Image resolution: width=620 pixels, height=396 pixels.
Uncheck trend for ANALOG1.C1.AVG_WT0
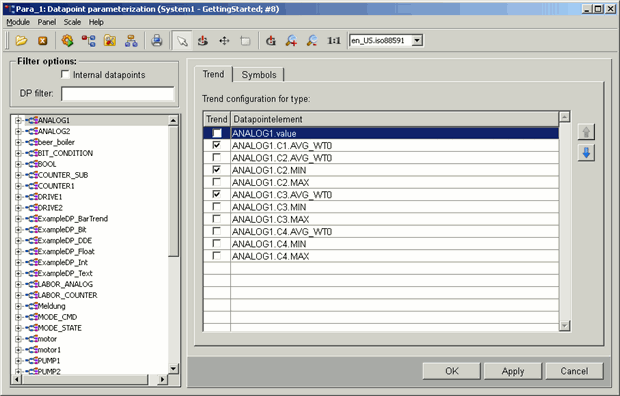[x=216, y=145]
